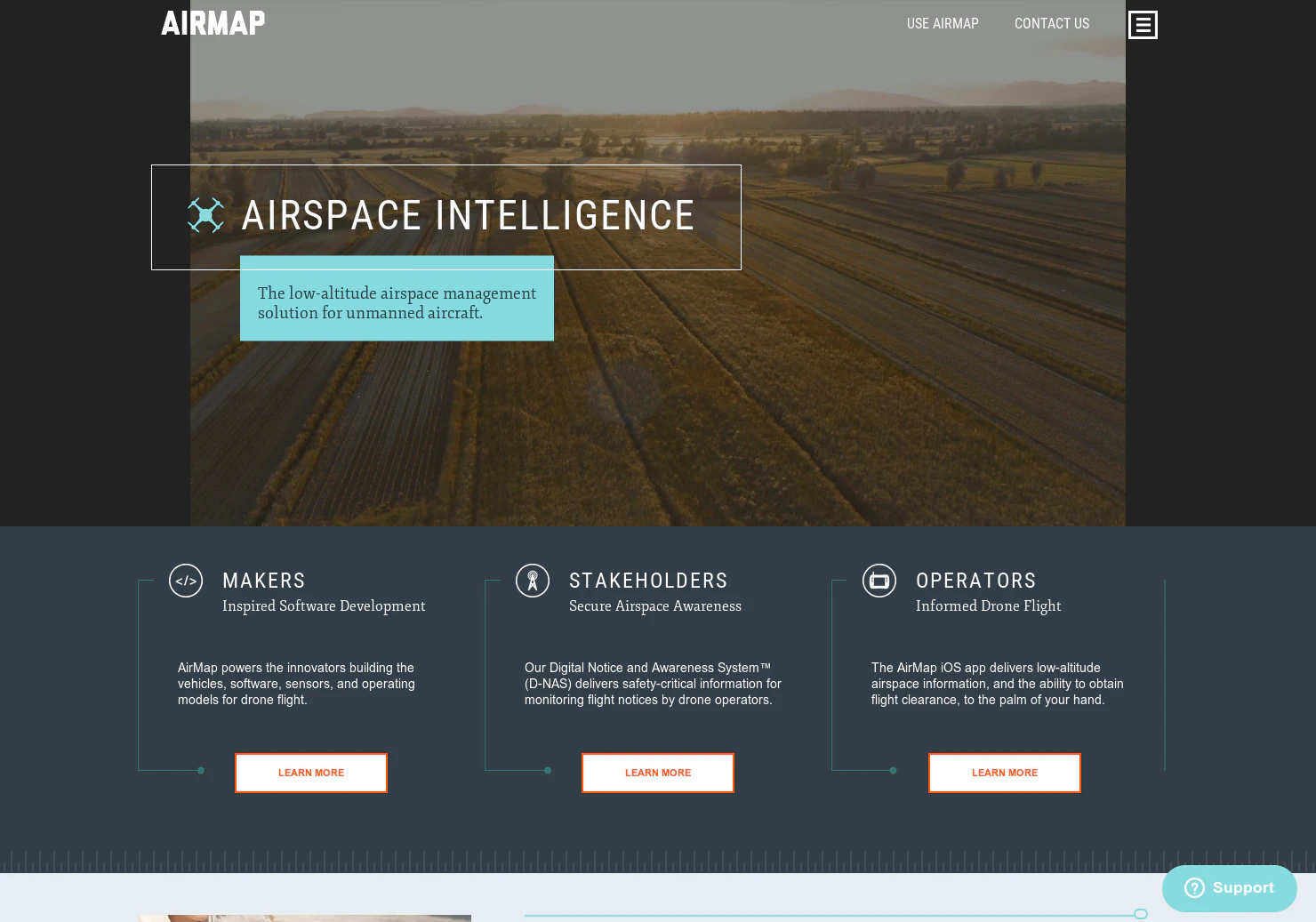Click the teal drone quadcopter icon

pos(205,214)
